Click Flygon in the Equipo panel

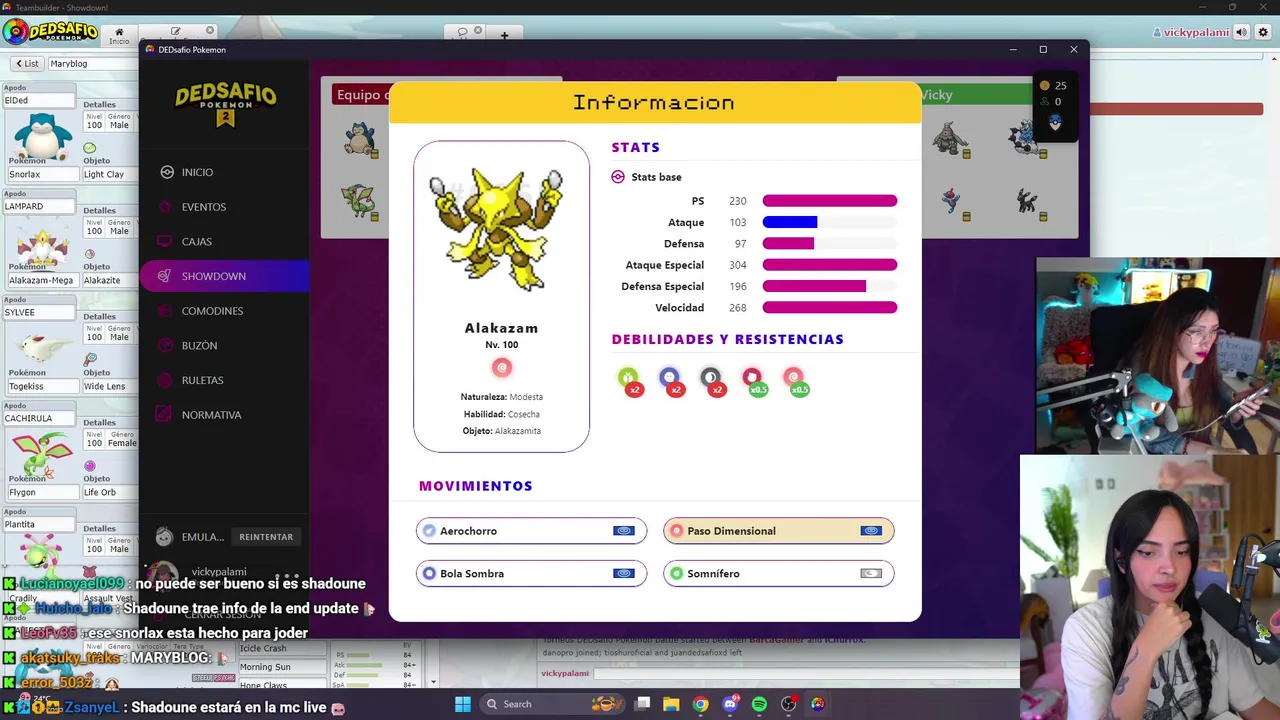359,200
